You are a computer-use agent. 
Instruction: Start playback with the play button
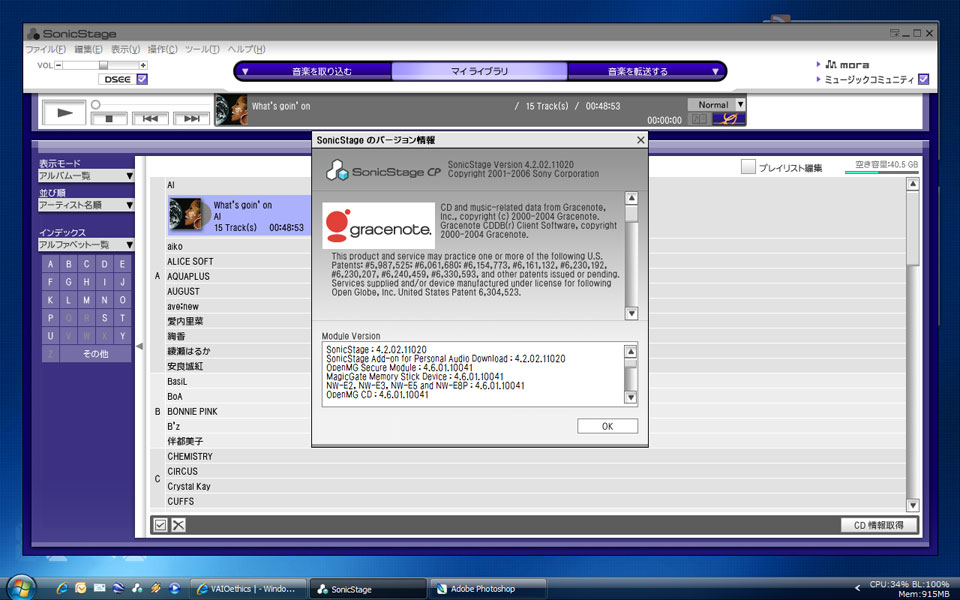point(64,113)
